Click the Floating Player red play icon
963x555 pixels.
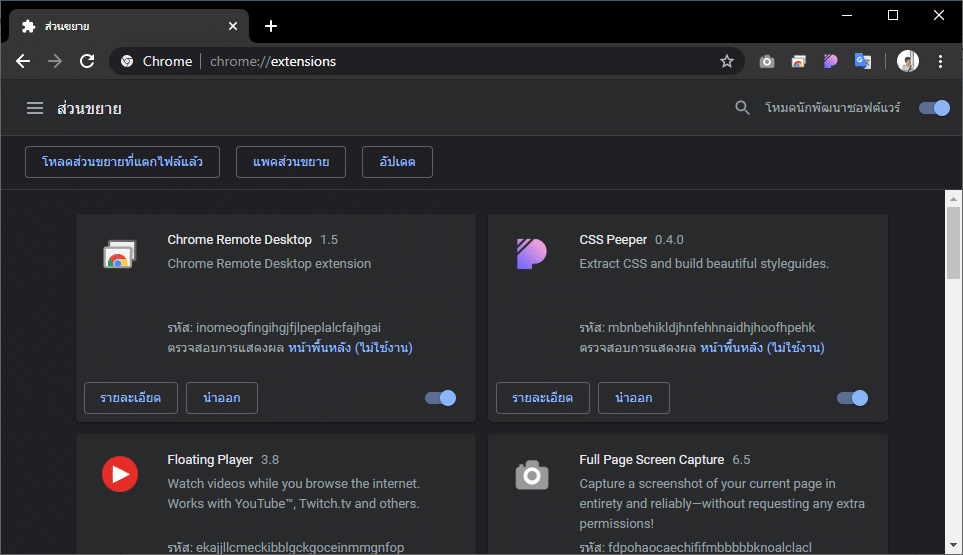point(120,474)
